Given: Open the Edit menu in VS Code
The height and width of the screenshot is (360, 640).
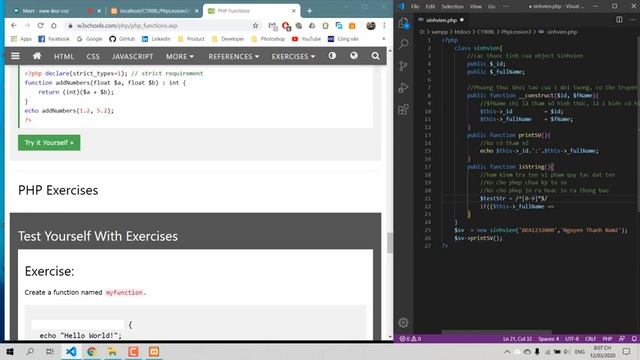Looking at the screenshot, I should click(430, 7).
